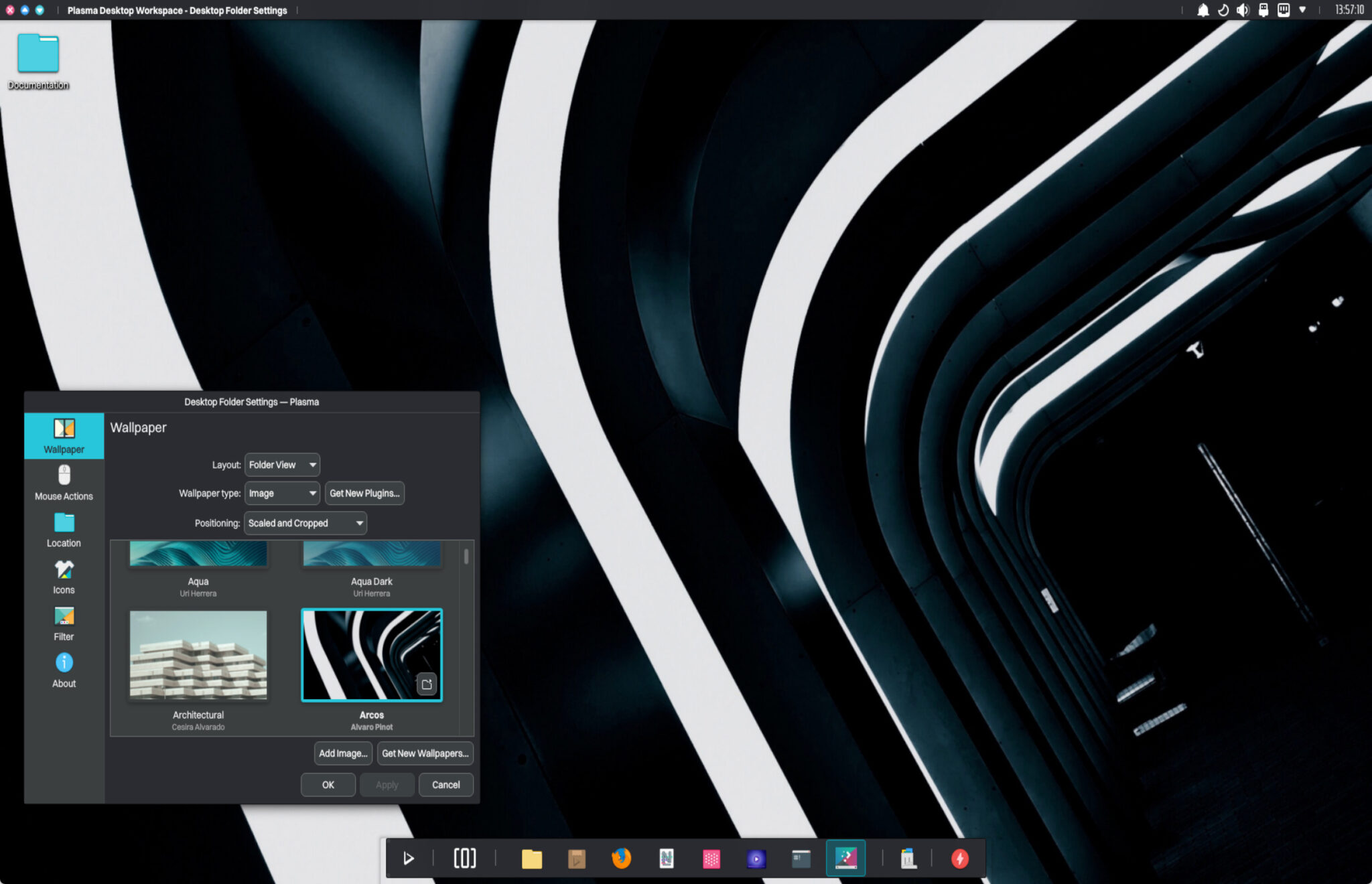Open the Wallpaper settings section
The height and width of the screenshot is (884, 1372).
click(64, 435)
